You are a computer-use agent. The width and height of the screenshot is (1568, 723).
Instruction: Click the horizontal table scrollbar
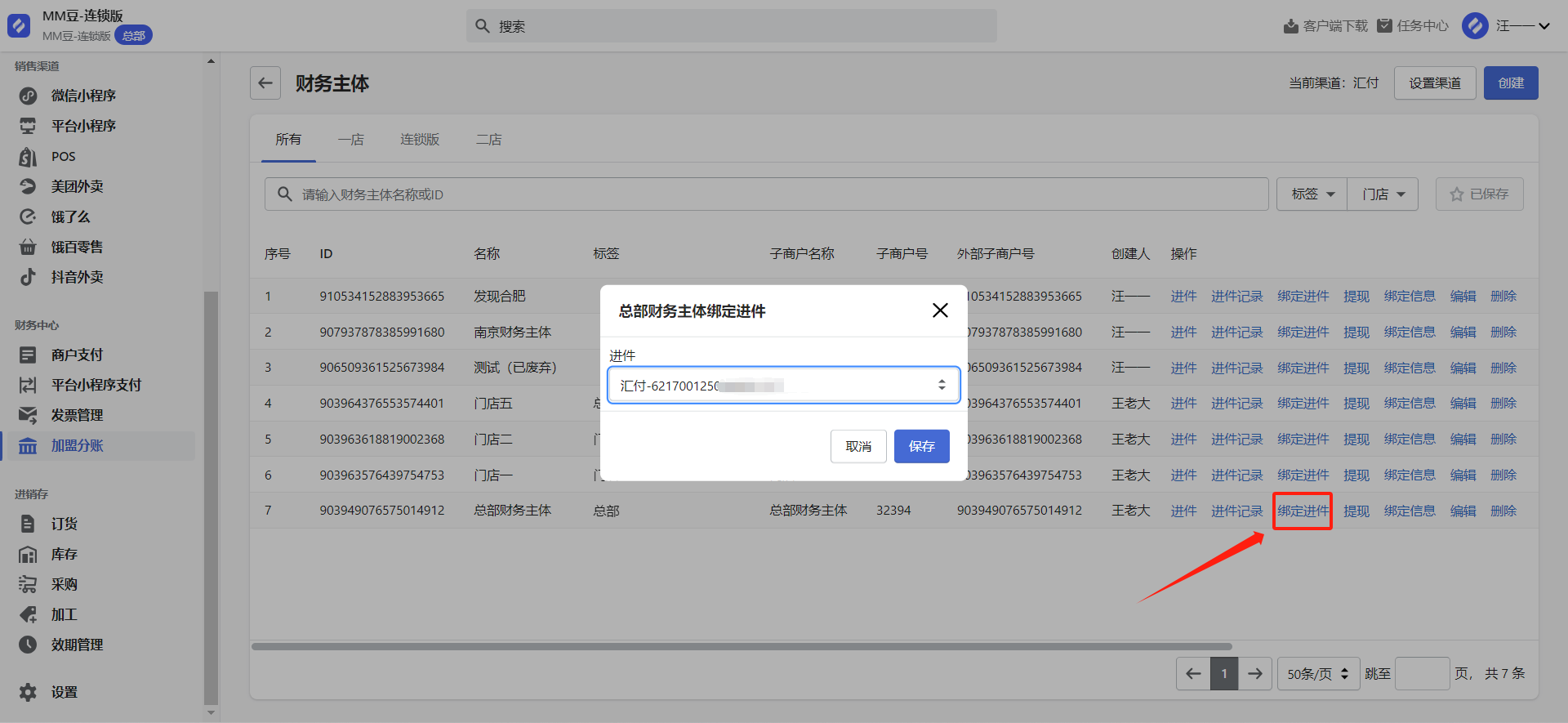(x=742, y=646)
